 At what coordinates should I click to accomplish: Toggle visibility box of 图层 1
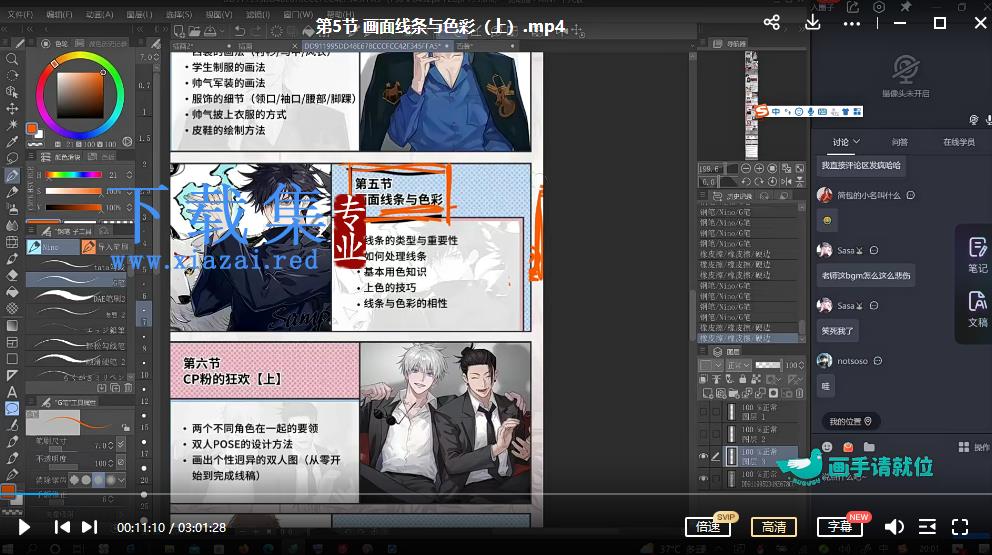click(x=704, y=412)
